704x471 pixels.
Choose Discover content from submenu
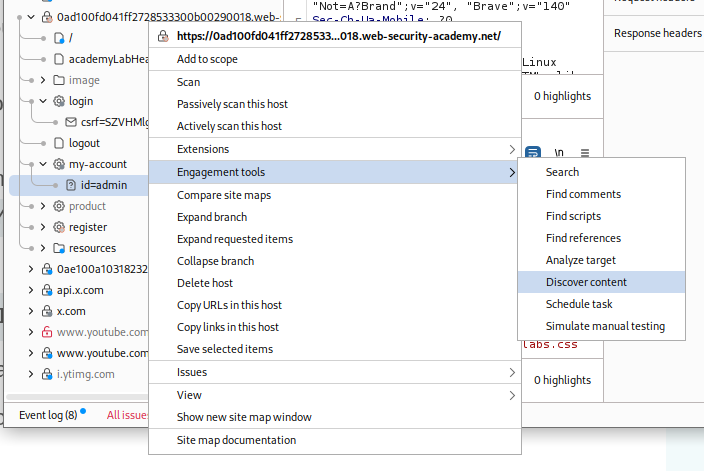586,282
